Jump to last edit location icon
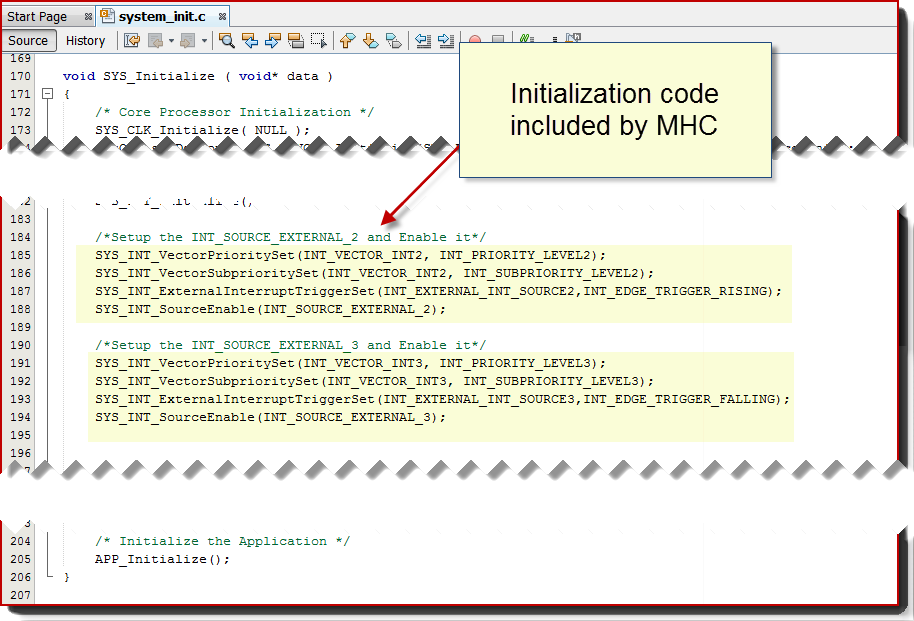Image resolution: width=914 pixels, height=621 pixels. (x=130, y=40)
